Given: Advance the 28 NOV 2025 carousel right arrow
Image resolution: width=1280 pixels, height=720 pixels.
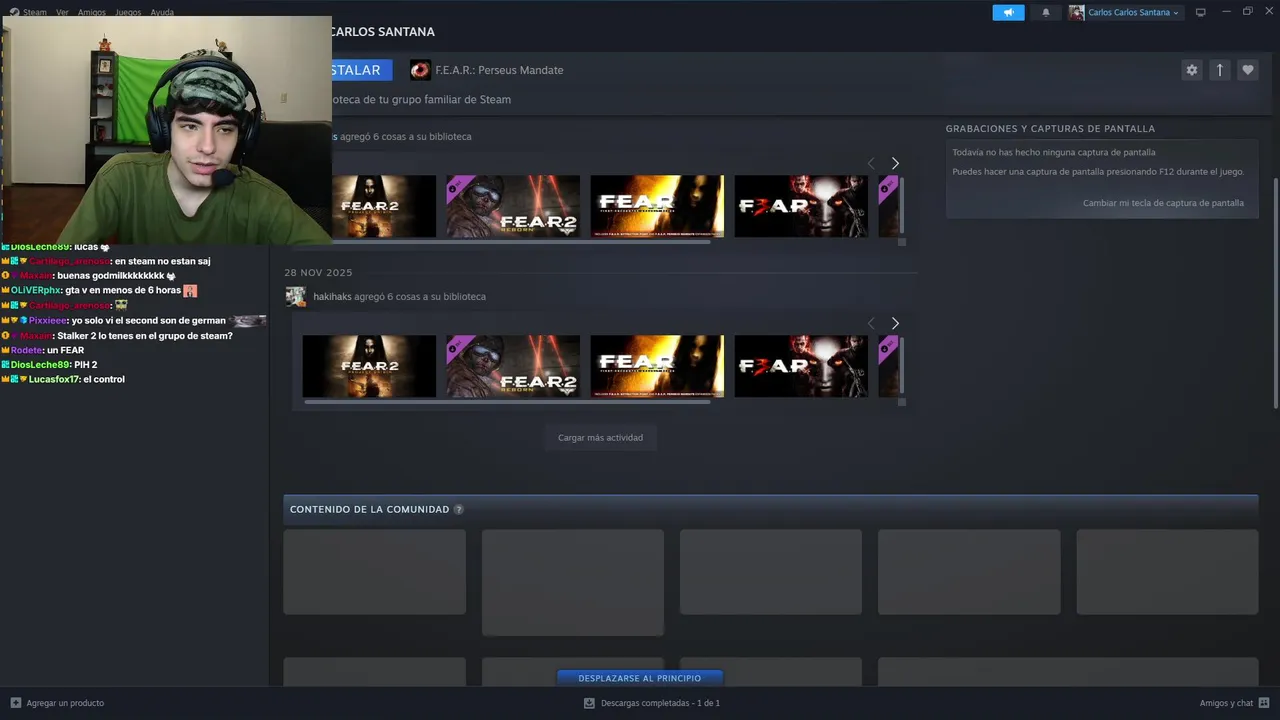Looking at the screenshot, I should (895, 323).
